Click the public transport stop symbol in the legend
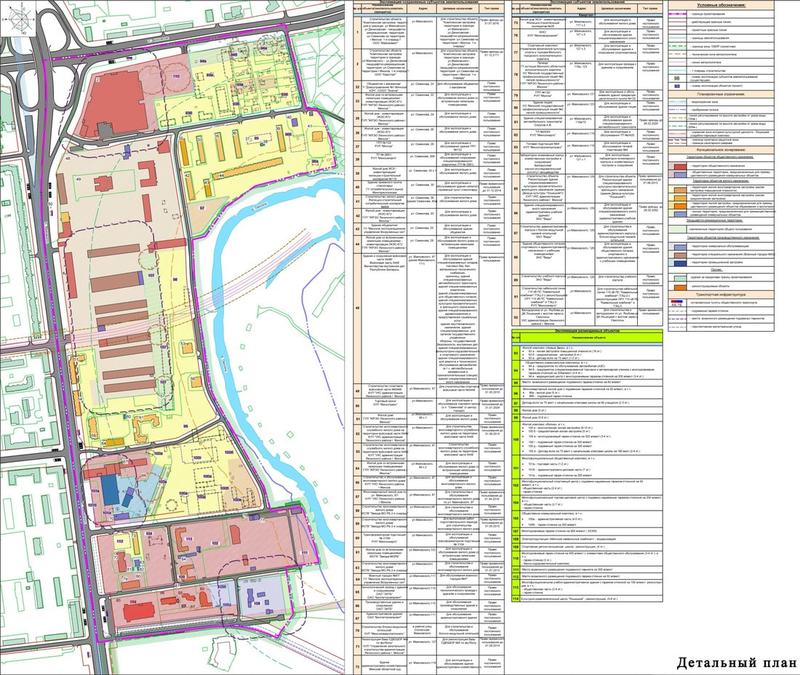The image size is (800, 675). pyautogui.click(x=676, y=302)
